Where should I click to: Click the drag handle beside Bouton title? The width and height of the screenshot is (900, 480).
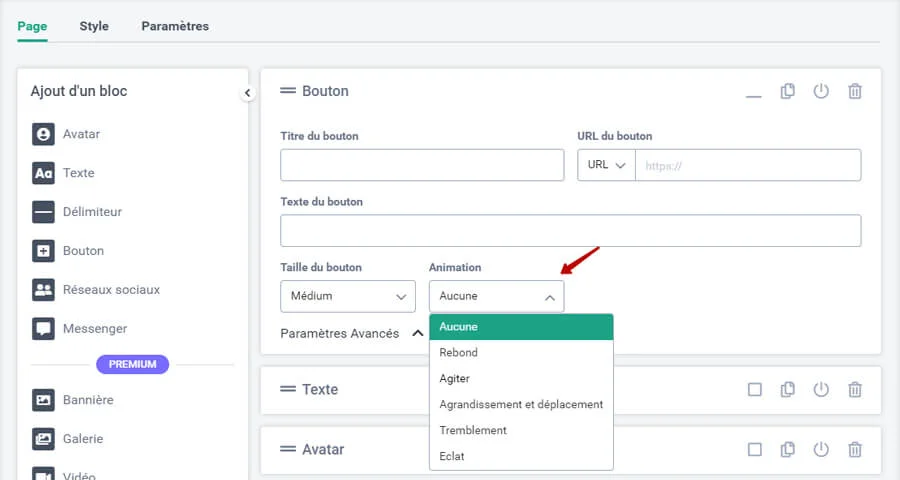pos(288,91)
